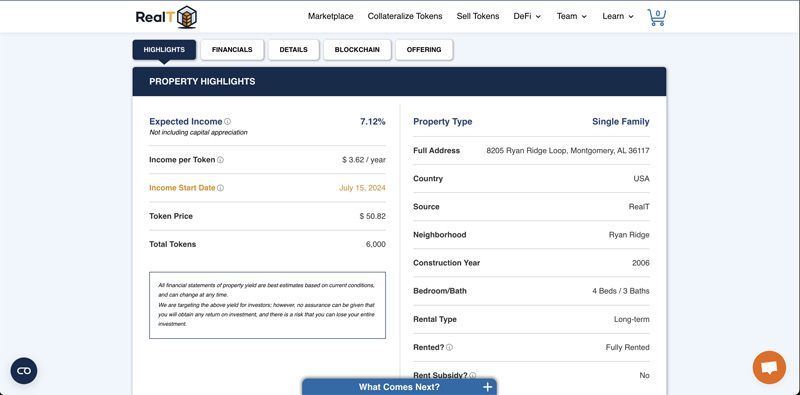
Task: Open Sell Tokens page
Action: click(x=478, y=16)
